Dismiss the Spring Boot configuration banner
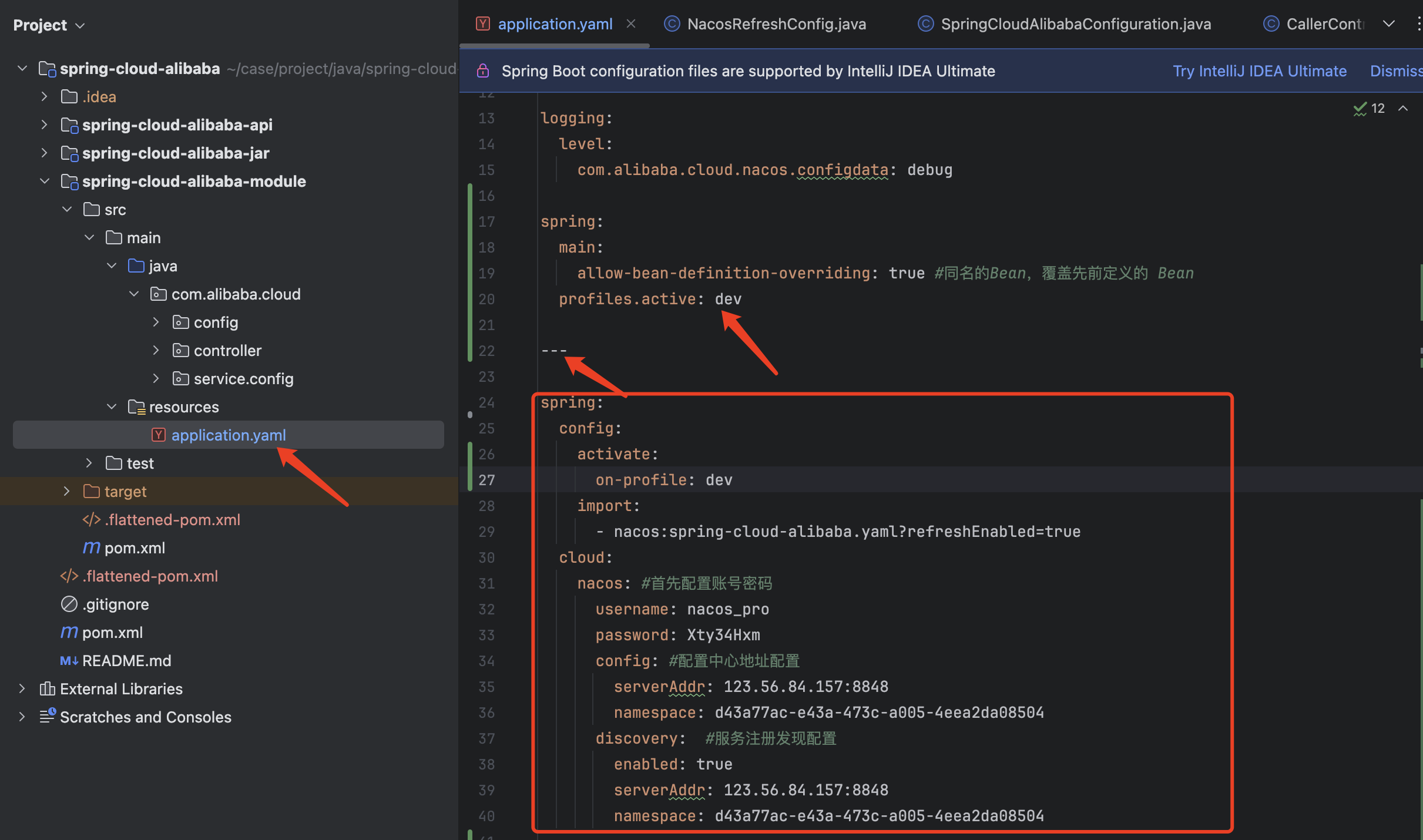The image size is (1423, 840). click(1397, 70)
